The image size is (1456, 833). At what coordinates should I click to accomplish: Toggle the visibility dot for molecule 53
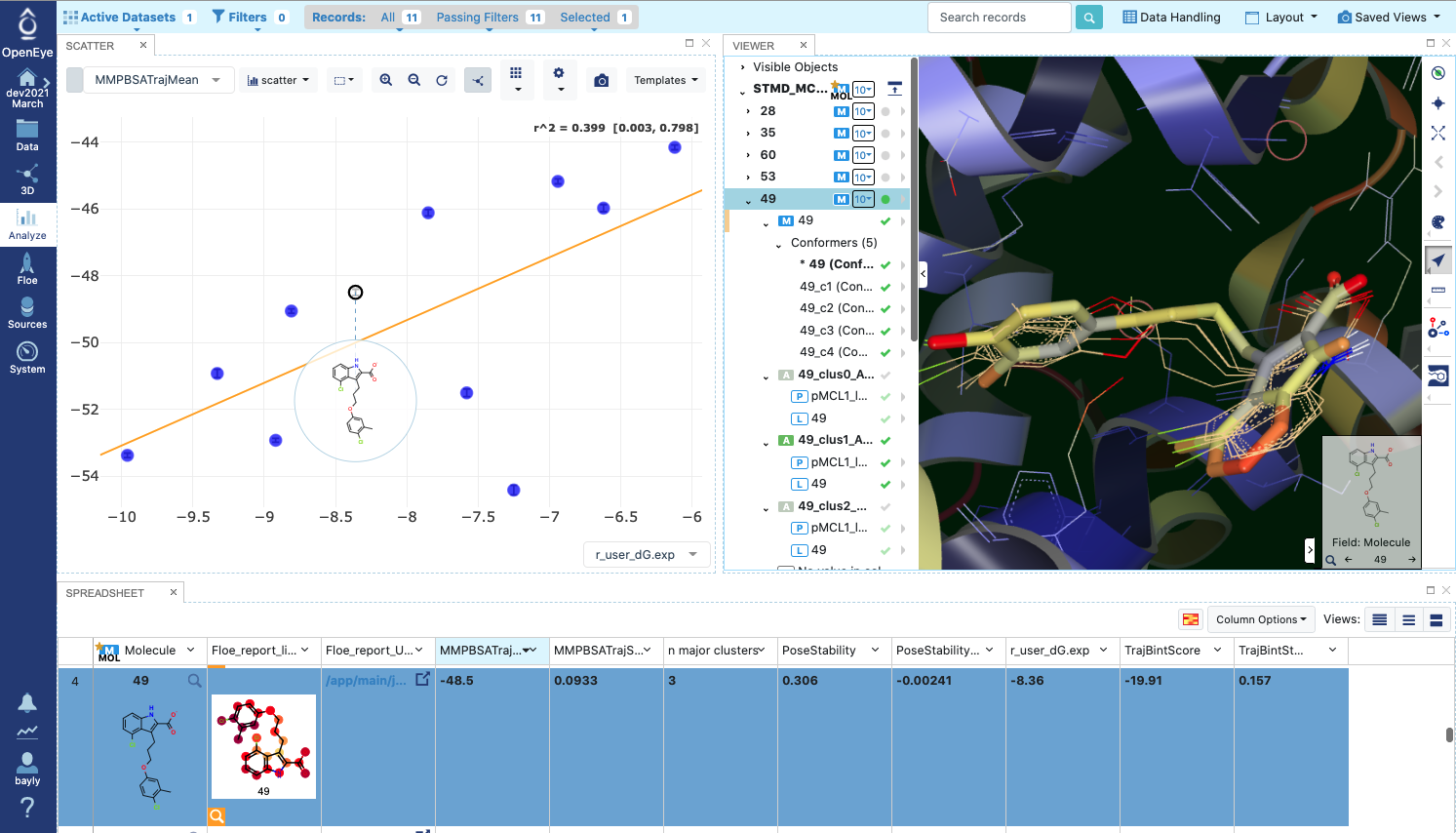[x=885, y=178]
